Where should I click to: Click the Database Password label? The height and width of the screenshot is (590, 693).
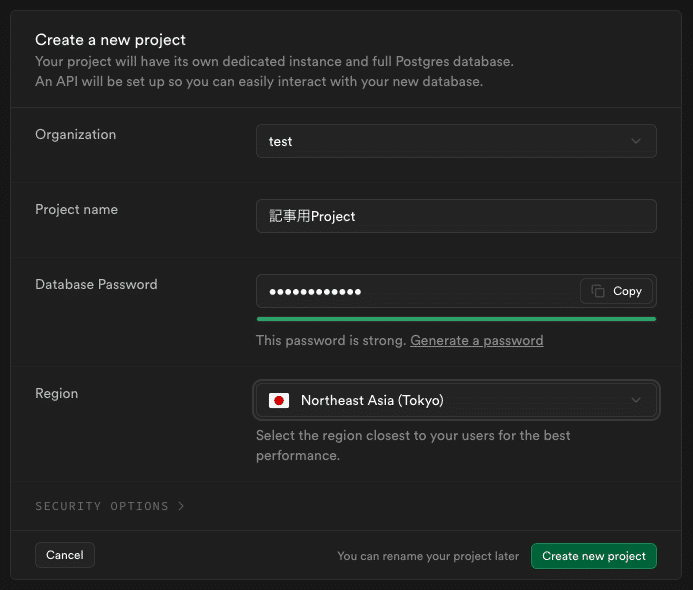click(x=96, y=284)
